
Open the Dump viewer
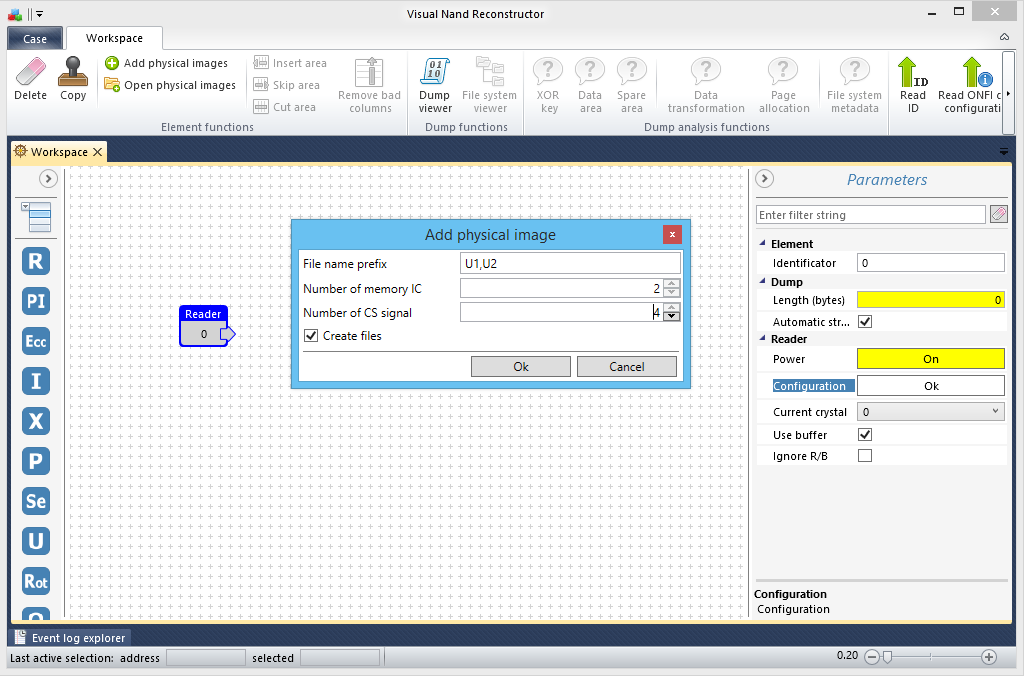435,85
